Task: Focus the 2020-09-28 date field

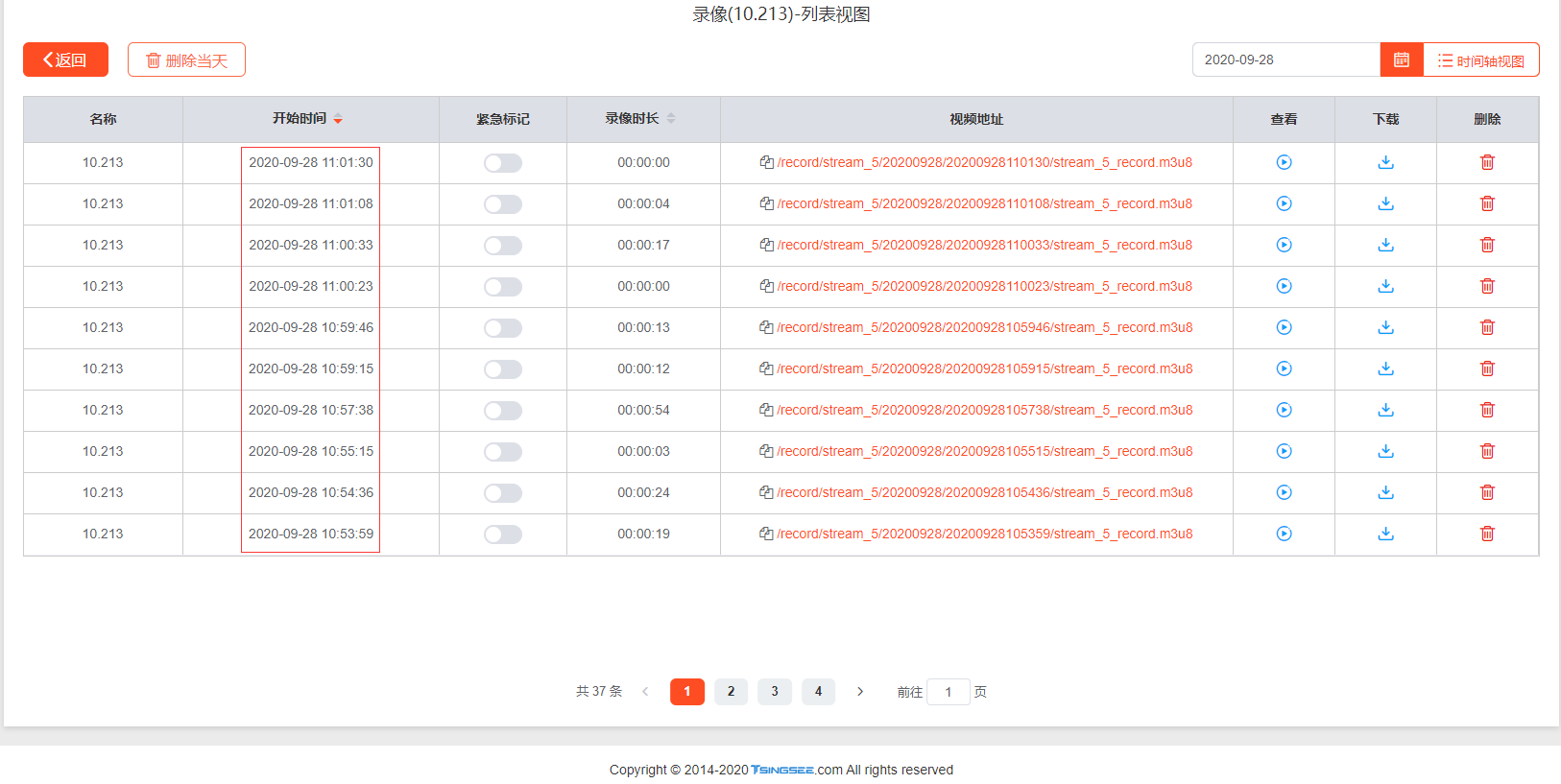Action: (x=1286, y=59)
